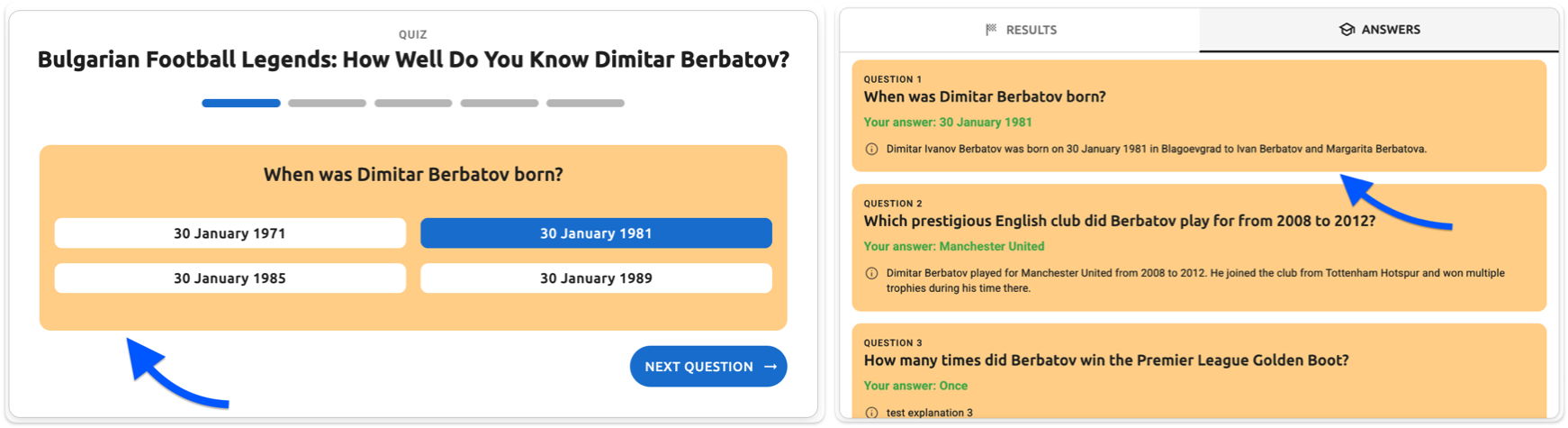Click the info icon next to test explanation 3

tap(871, 413)
